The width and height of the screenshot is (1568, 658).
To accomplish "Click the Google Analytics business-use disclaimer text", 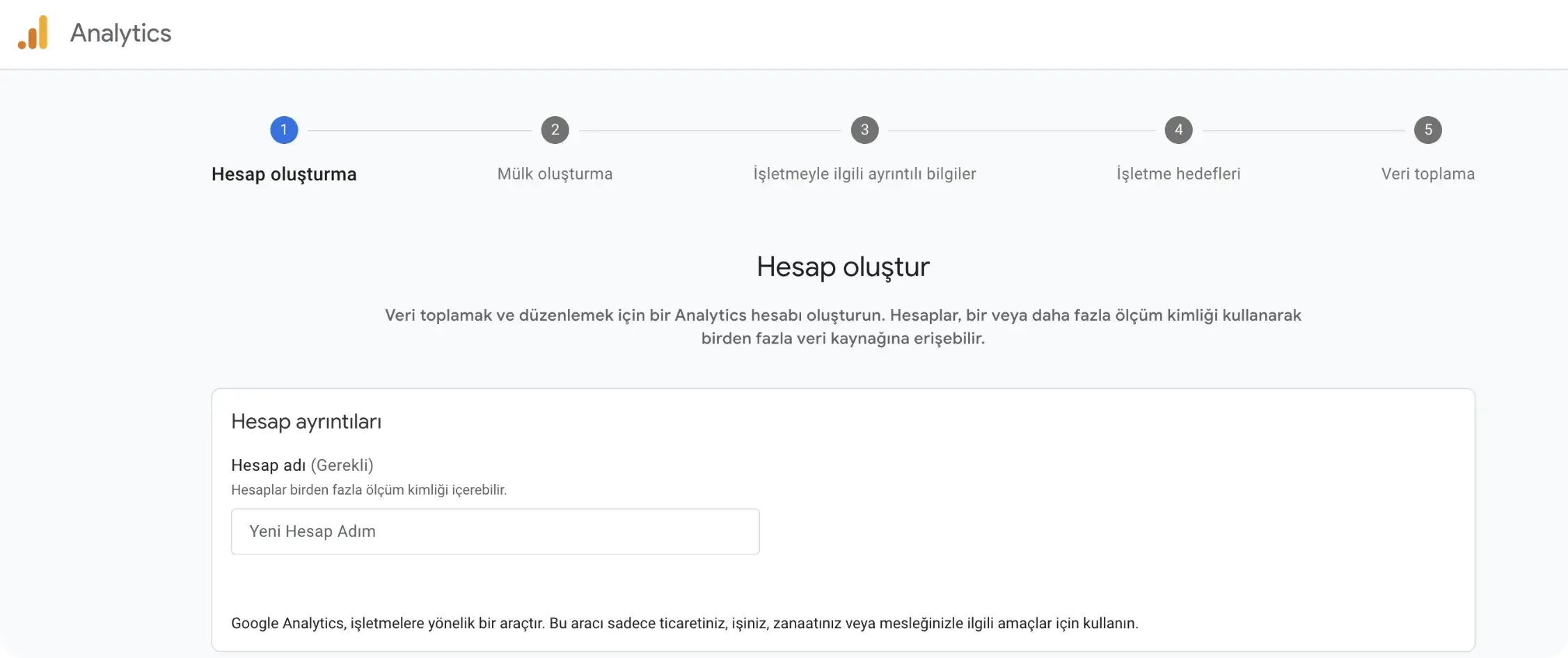I will (684, 623).
